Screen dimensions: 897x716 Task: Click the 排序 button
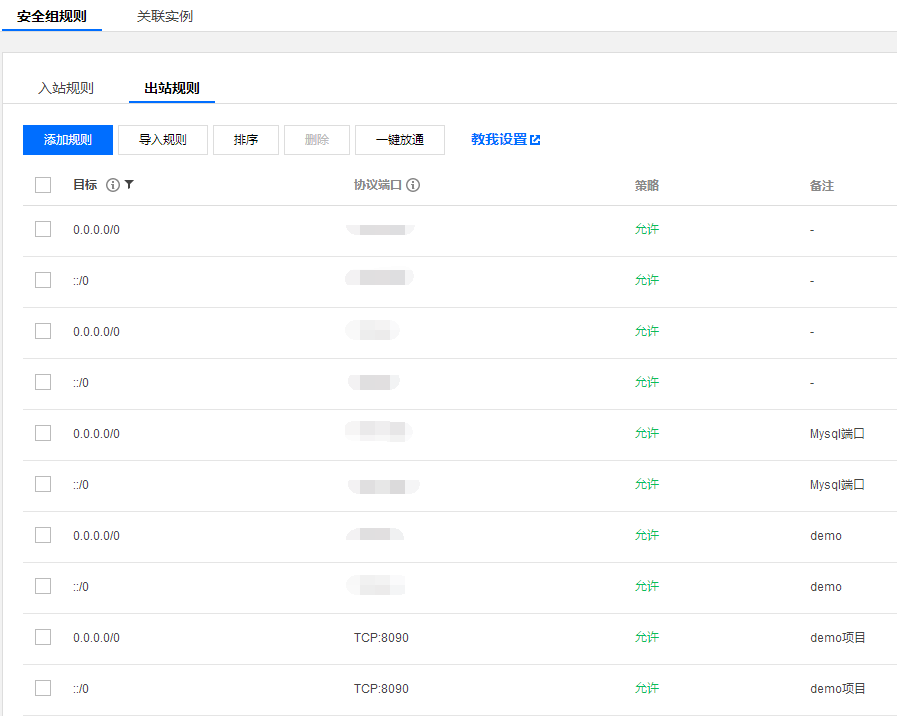pos(245,139)
